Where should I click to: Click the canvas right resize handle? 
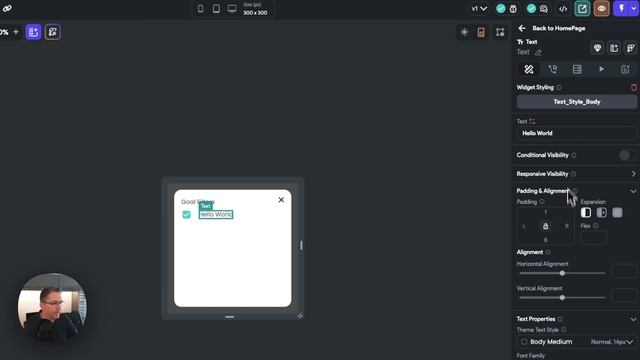click(301, 245)
